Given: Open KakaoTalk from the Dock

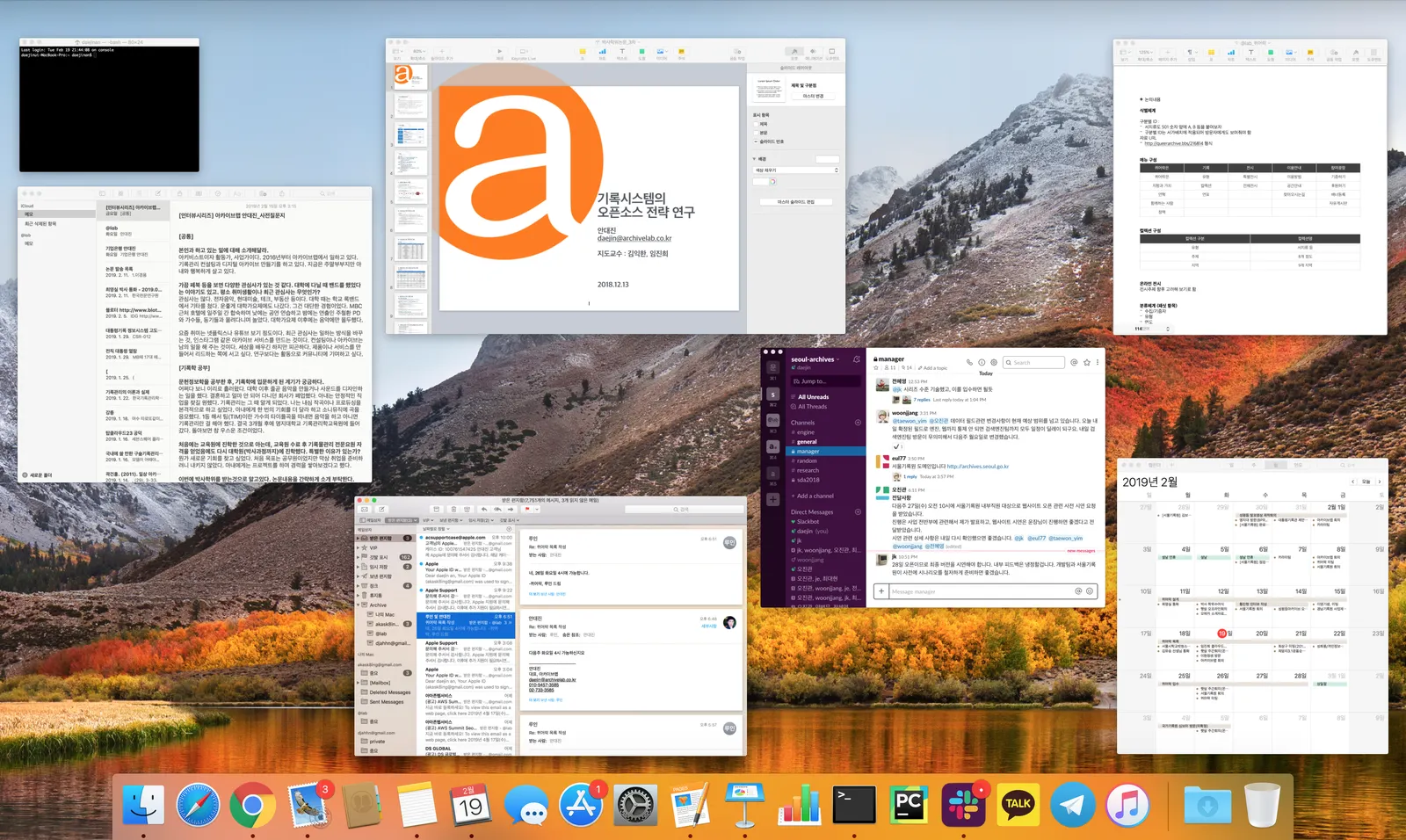Looking at the screenshot, I should [1018, 804].
